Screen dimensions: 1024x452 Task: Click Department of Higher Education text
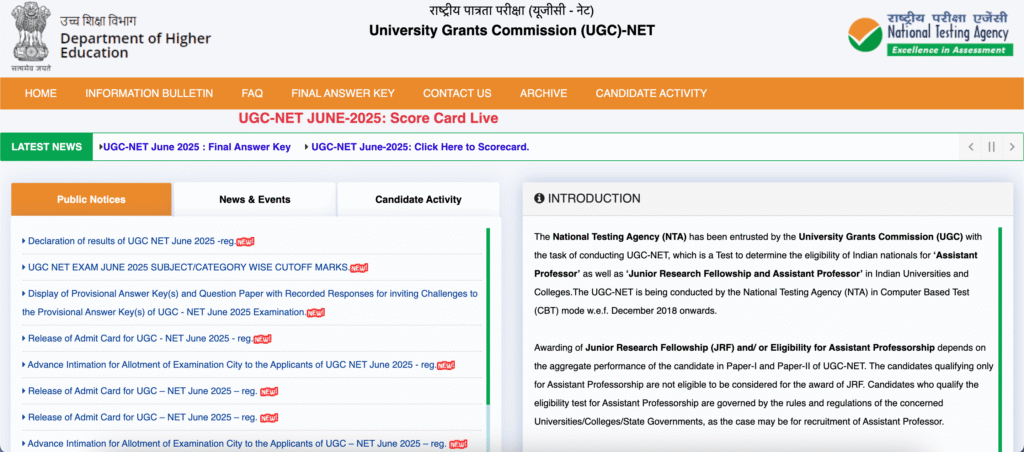[136, 46]
